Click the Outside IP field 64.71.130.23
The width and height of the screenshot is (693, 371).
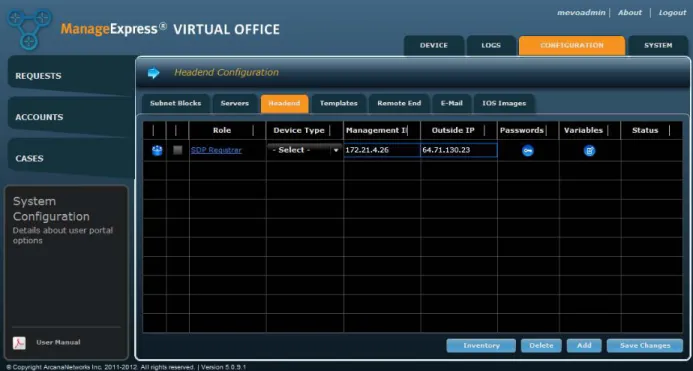(459, 150)
